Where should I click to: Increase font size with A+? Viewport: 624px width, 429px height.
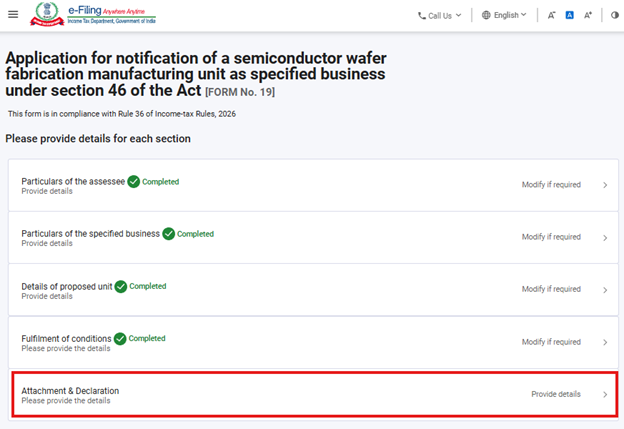[588, 15]
